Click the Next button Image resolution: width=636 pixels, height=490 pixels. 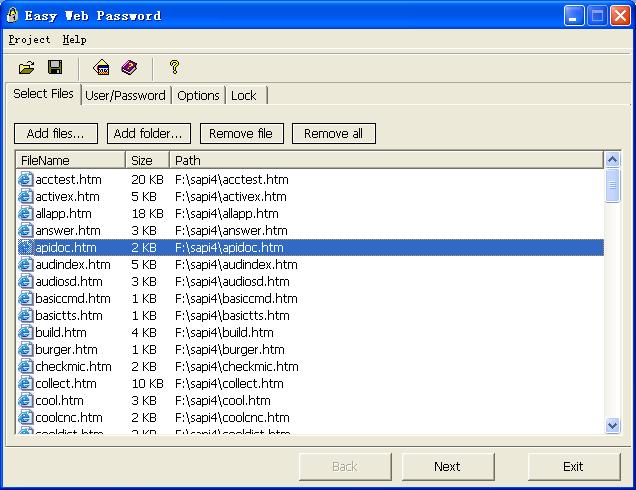click(448, 466)
